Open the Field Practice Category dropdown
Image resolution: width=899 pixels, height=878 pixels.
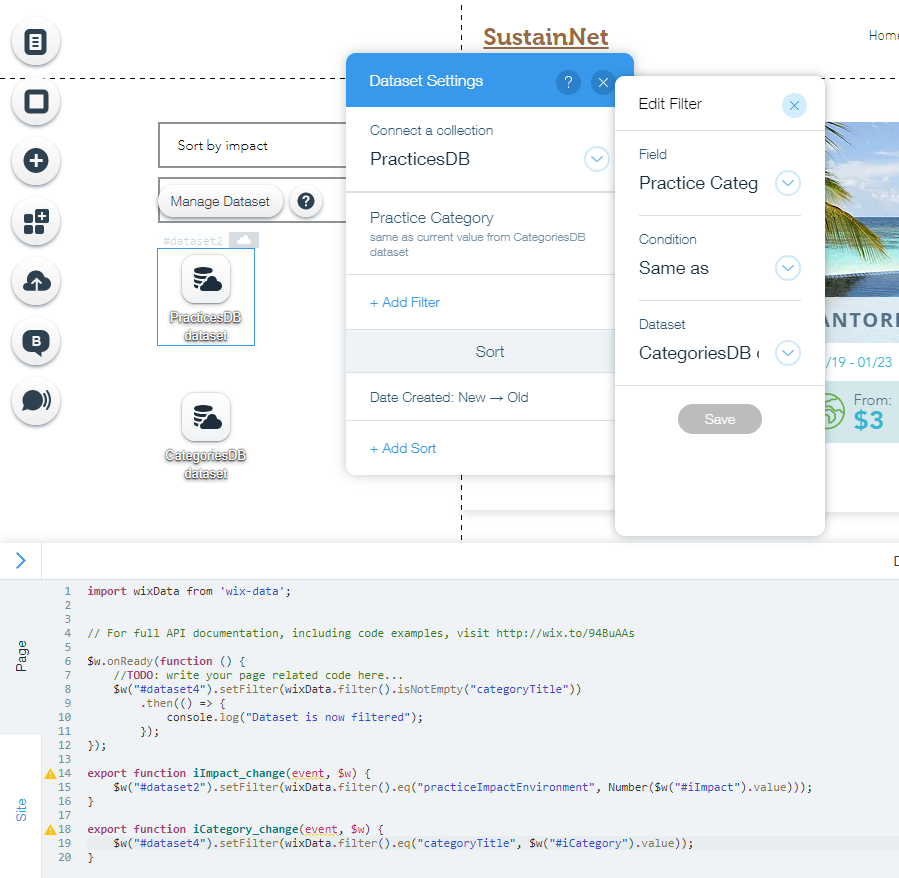tap(788, 183)
